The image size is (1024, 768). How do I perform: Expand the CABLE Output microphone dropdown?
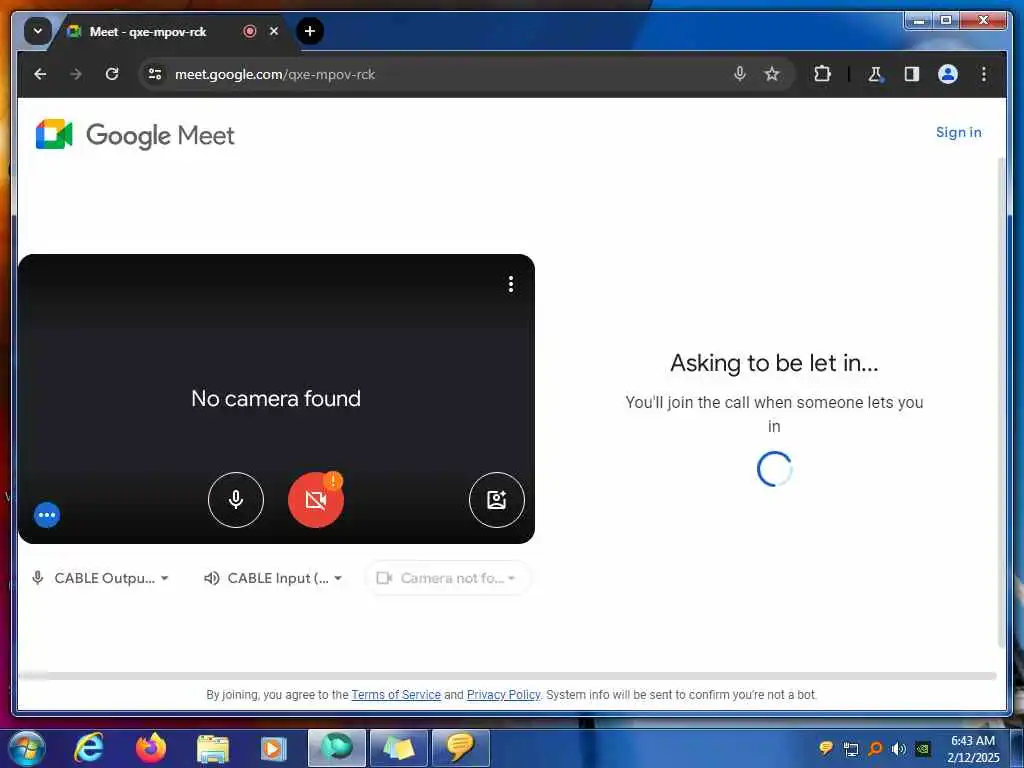[x=100, y=578]
